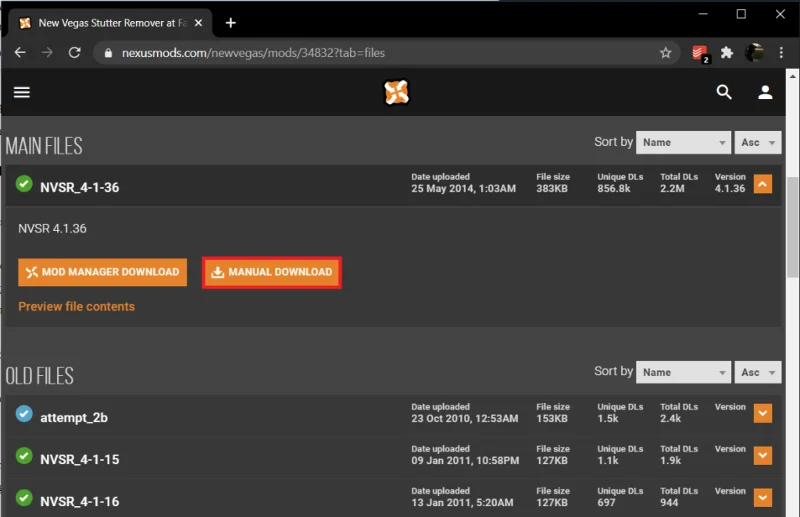Click the 23 Oct 2010, 12:53AM upload date
The width and height of the screenshot is (800, 517).
point(465,419)
